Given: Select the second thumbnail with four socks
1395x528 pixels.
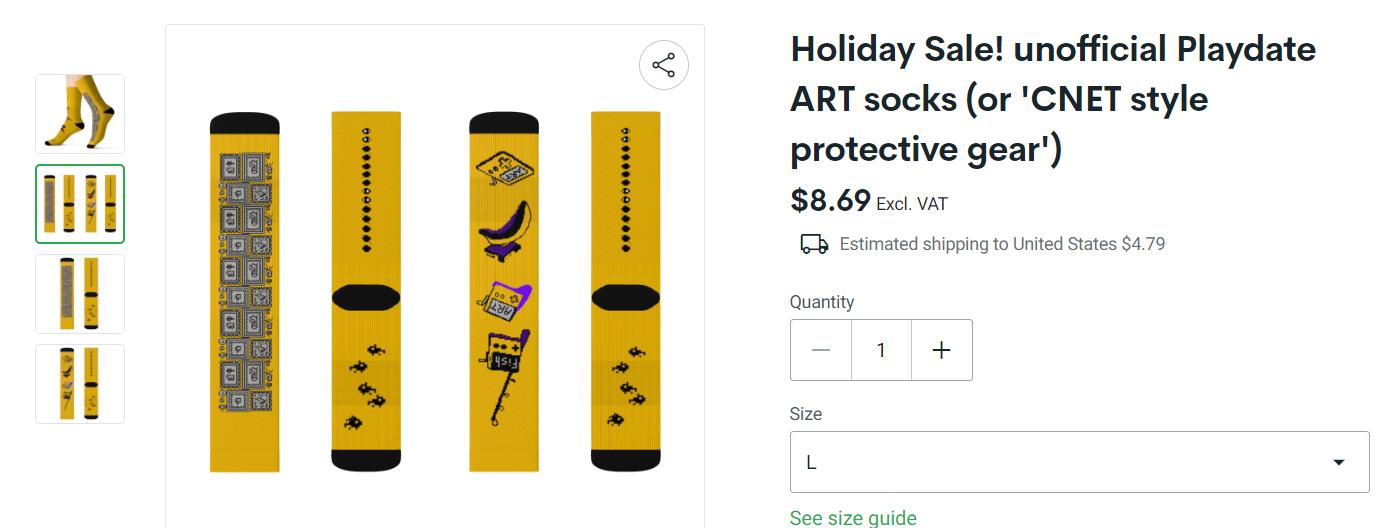Looking at the screenshot, I should [x=80, y=204].
